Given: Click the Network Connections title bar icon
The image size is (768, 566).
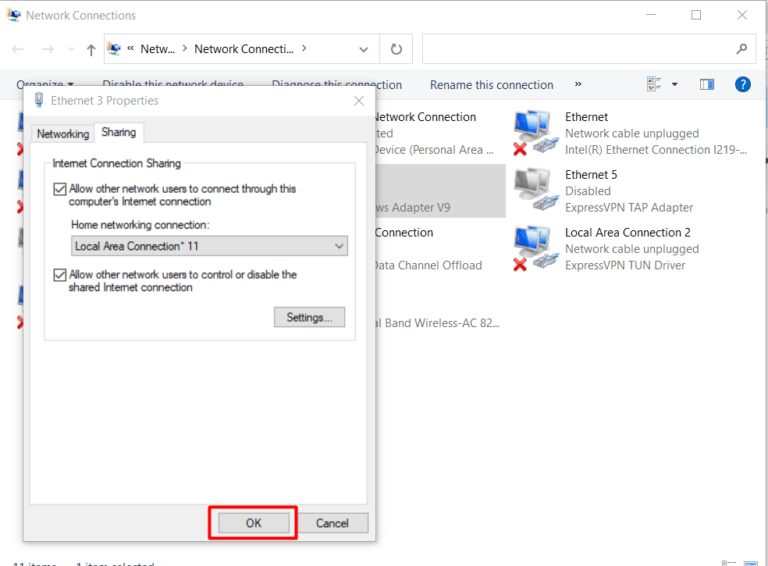Looking at the screenshot, I should [x=13, y=15].
